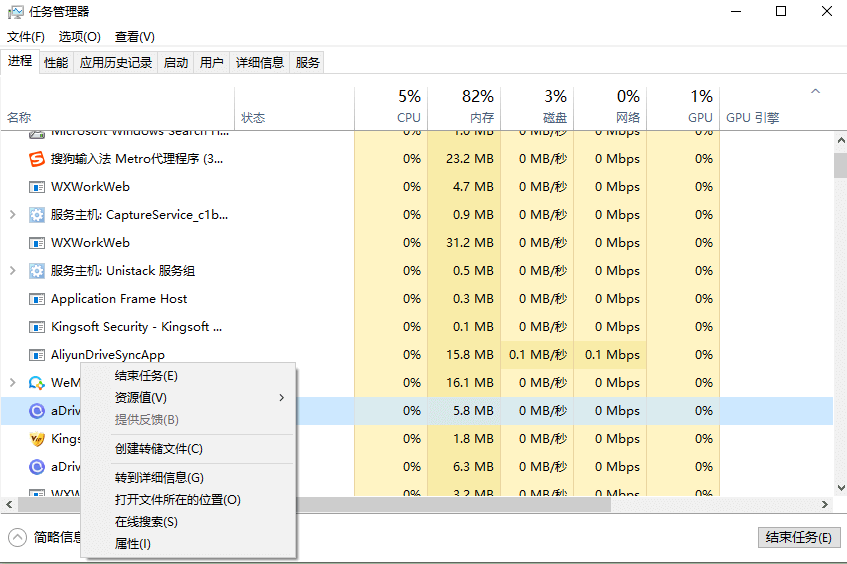The width and height of the screenshot is (847, 564).
Task: Click the gear icon of Unistack service group
Action: tap(36, 271)
